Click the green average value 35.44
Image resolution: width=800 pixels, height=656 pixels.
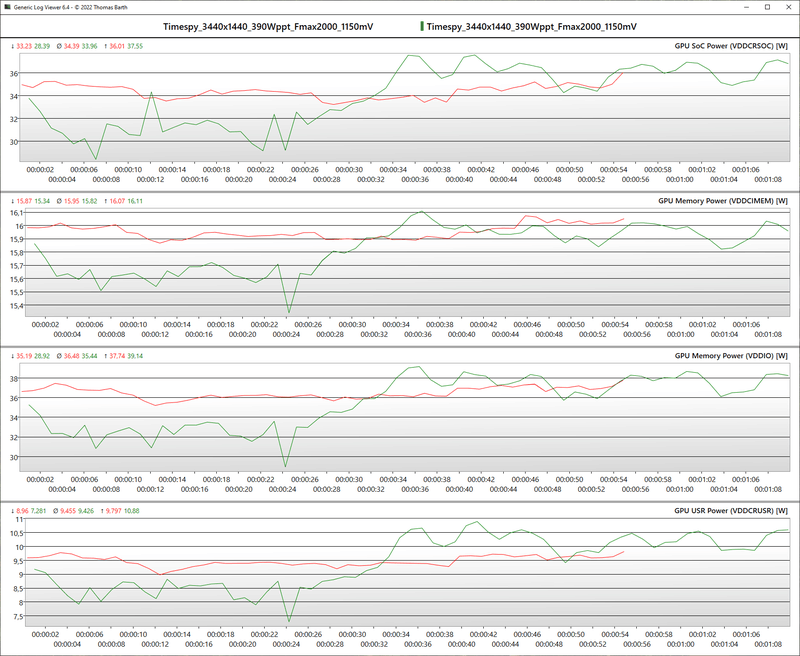click(x=89, y=356)
